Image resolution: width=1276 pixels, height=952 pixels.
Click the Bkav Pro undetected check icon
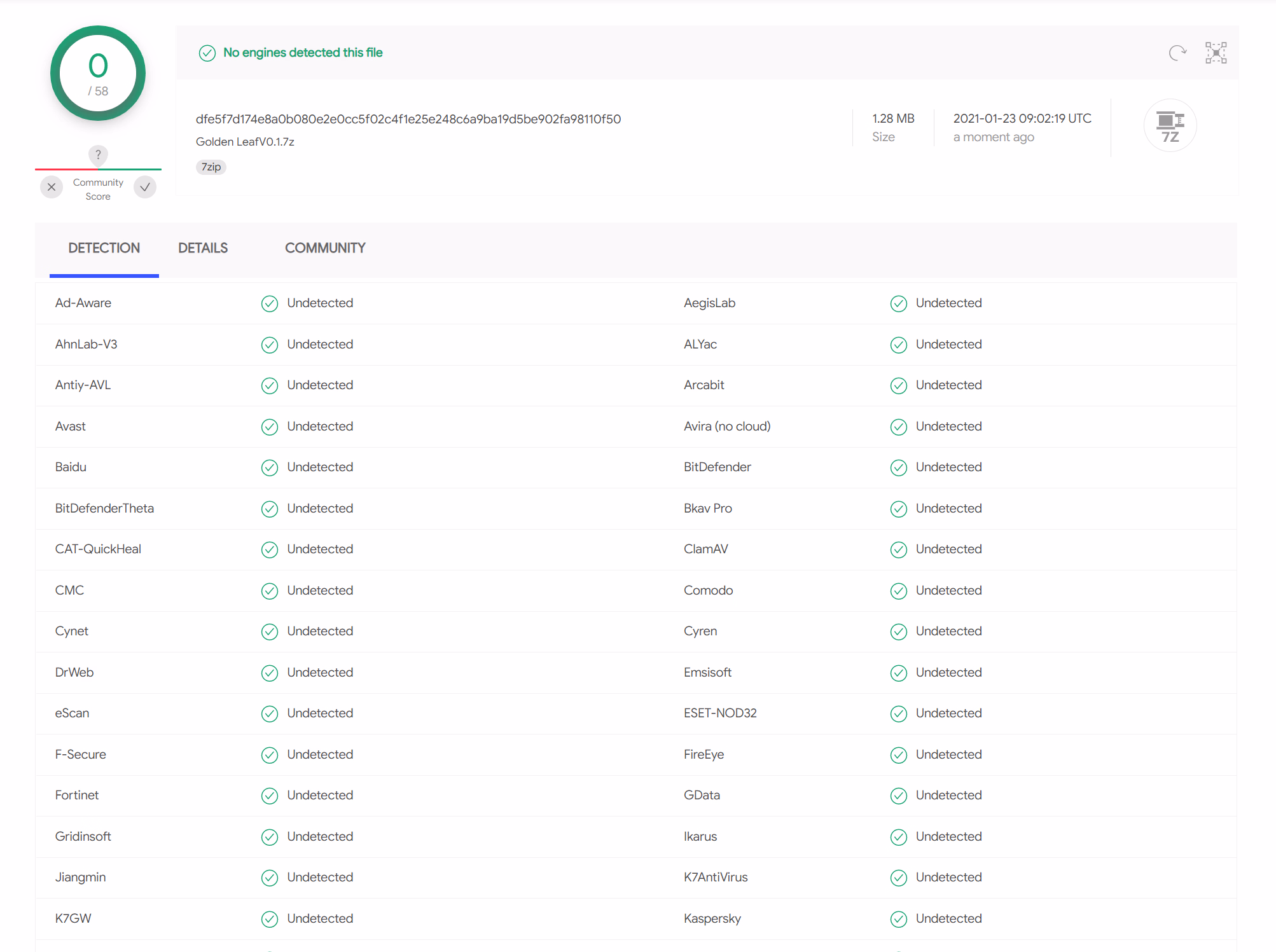899,509
